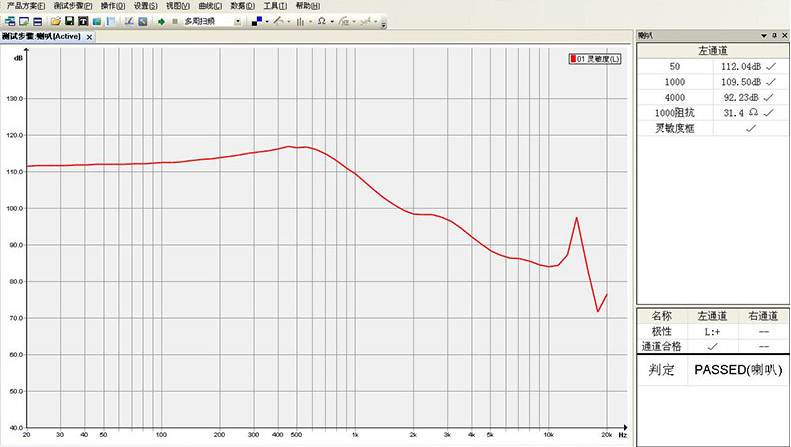Toggle the 01 灵敏度(L) legend entry
This screenshot has height=447, width=791.
coord(596,60)
